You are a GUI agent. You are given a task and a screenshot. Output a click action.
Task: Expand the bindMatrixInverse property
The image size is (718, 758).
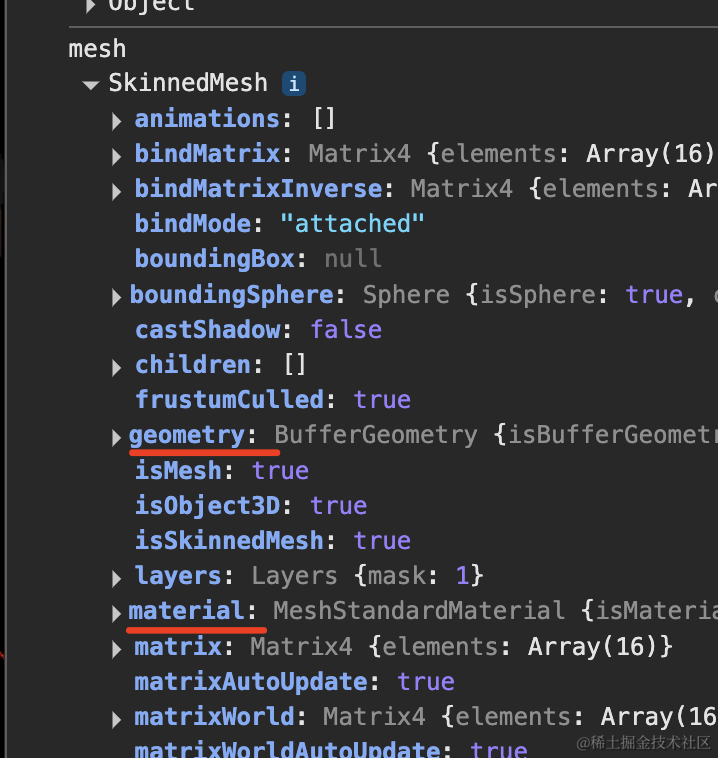pos(116,191)
